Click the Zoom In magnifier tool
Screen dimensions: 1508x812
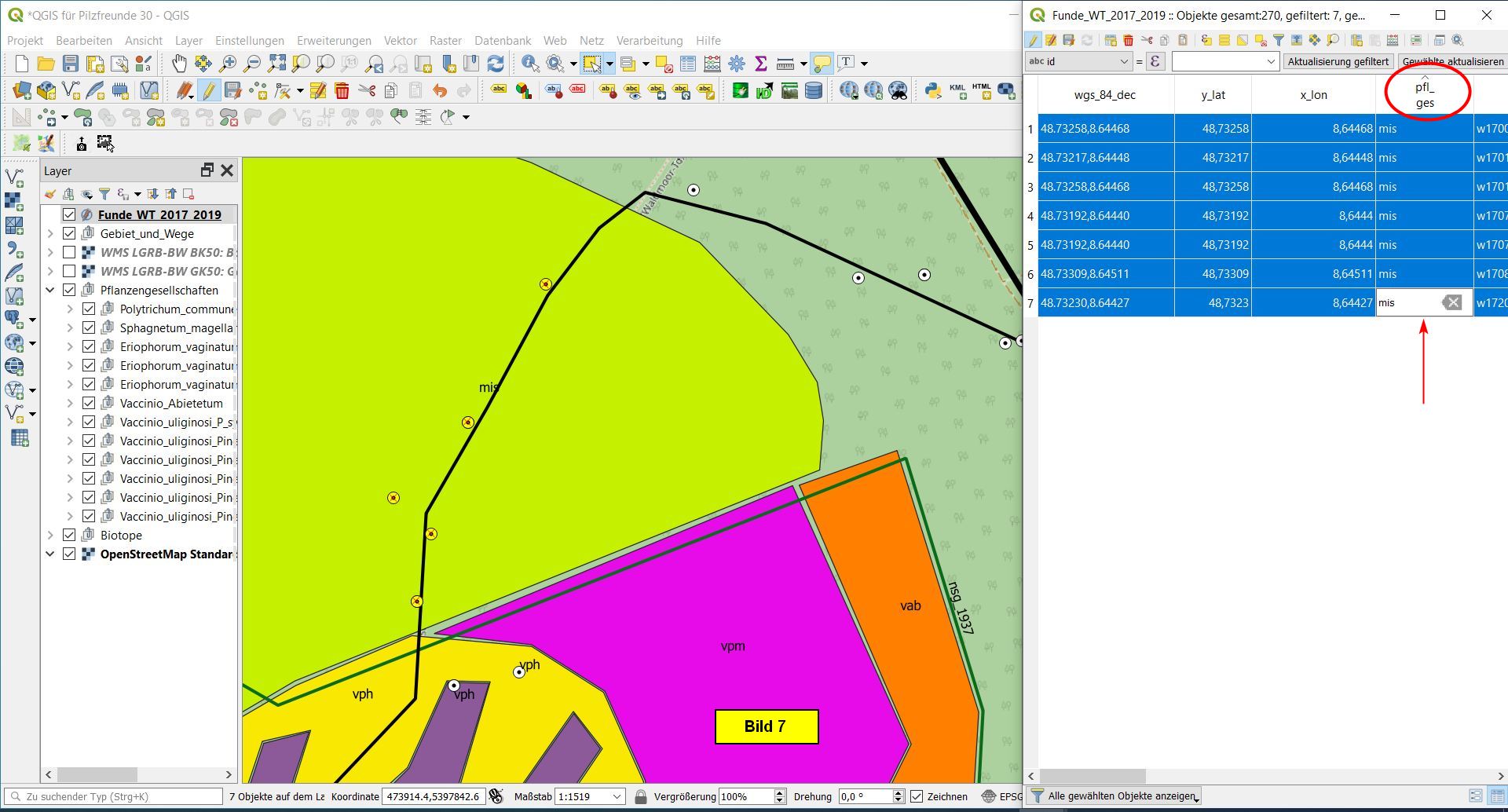point(228,64)
